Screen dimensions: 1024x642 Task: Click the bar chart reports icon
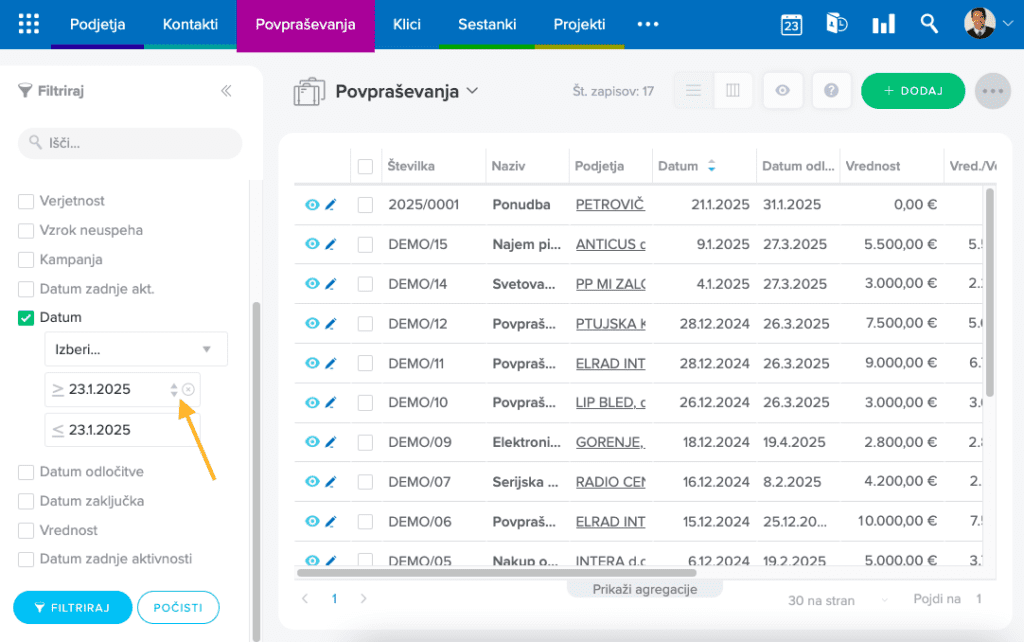click(x=883, y=25)
